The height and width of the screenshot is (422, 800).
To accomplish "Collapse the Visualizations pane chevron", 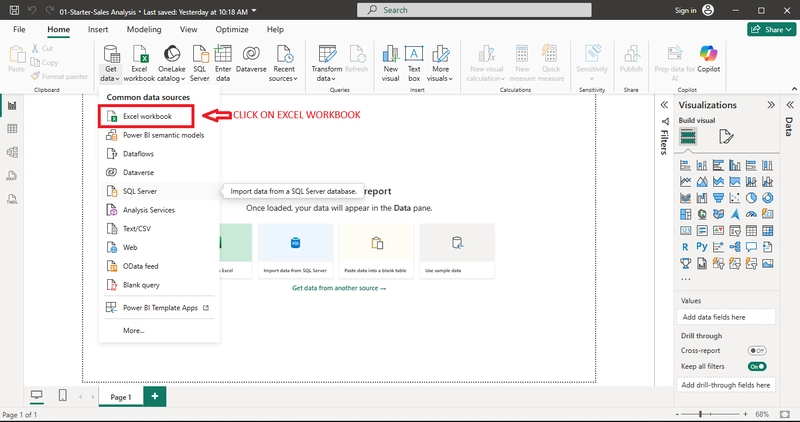I will 771,105.
